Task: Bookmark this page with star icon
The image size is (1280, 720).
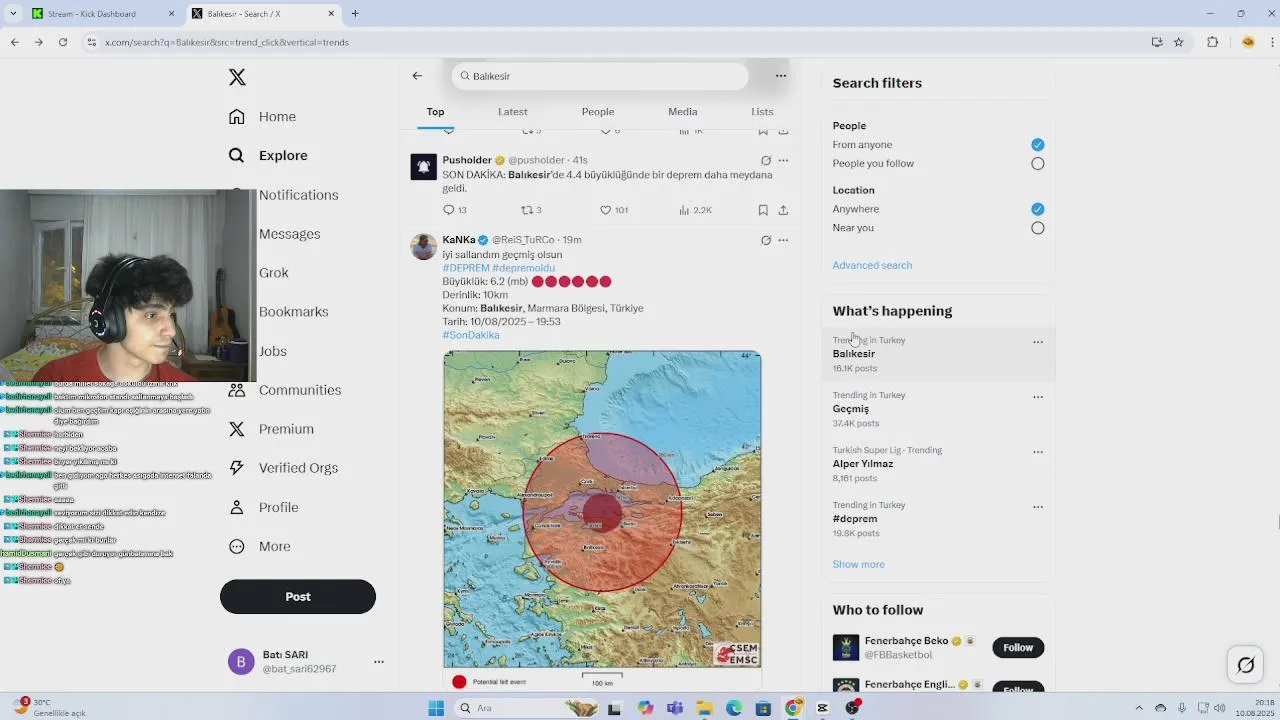Action: (x=1179, y=42)
